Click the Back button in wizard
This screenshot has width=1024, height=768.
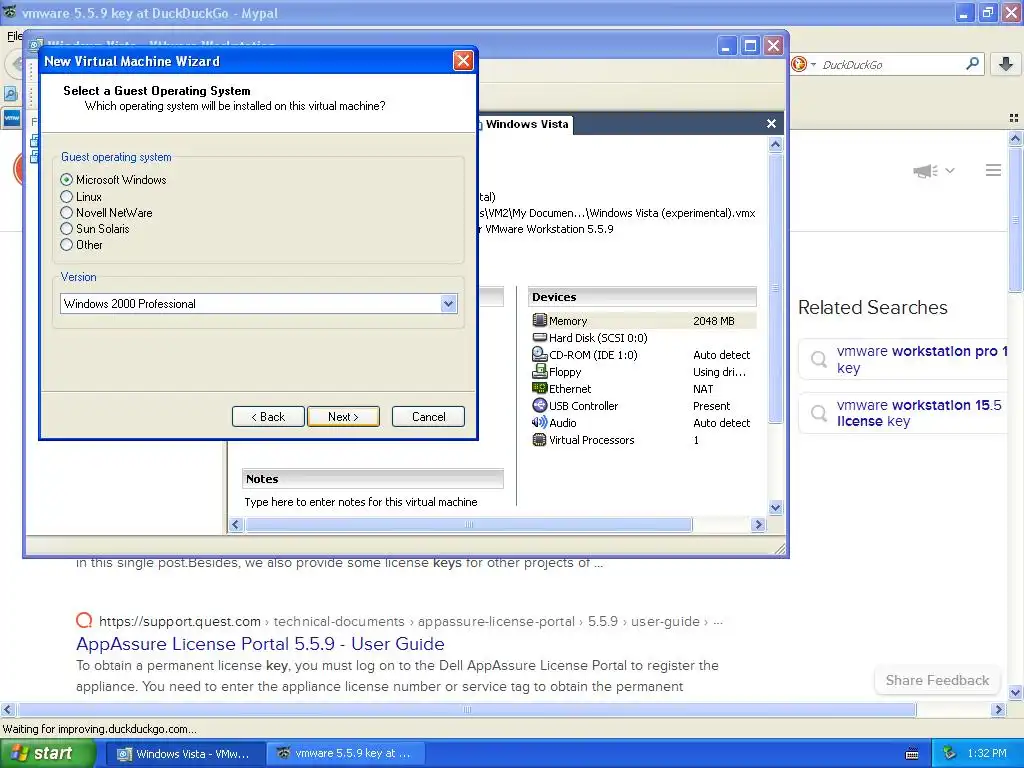tap(268, 417)
